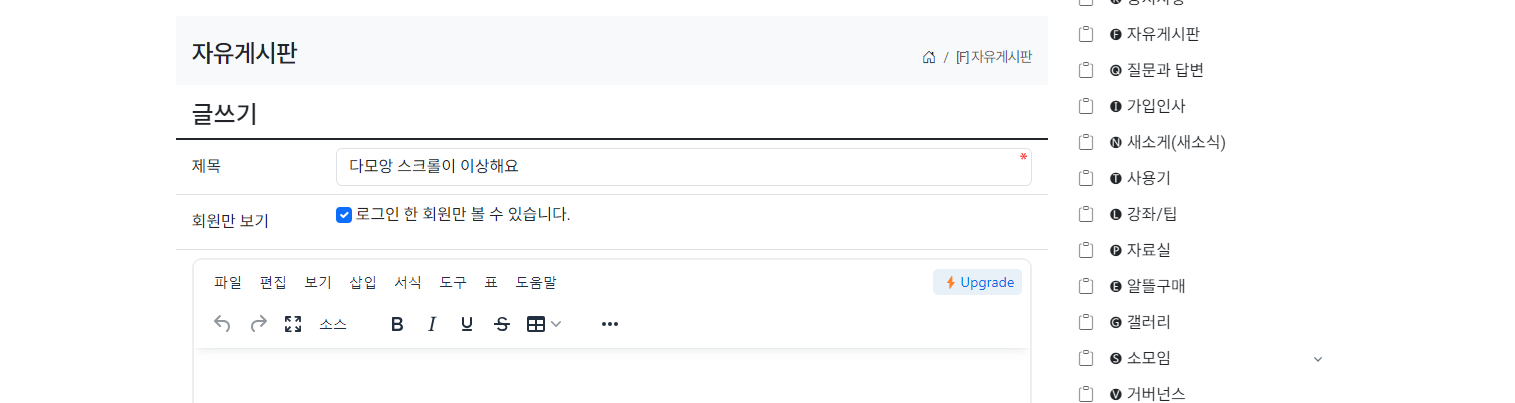This screenshot has width=1515, height=403.
Task: Open the 삽입 menu
Action: (363, 282)
